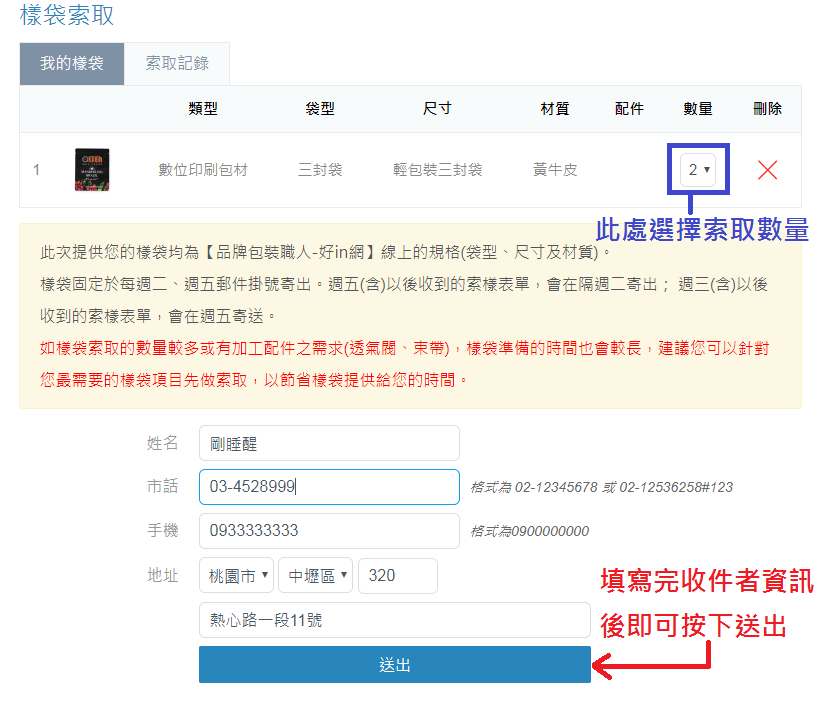Open the 中壢區 district dropdown
818x703 pixels.
[316, 576]
